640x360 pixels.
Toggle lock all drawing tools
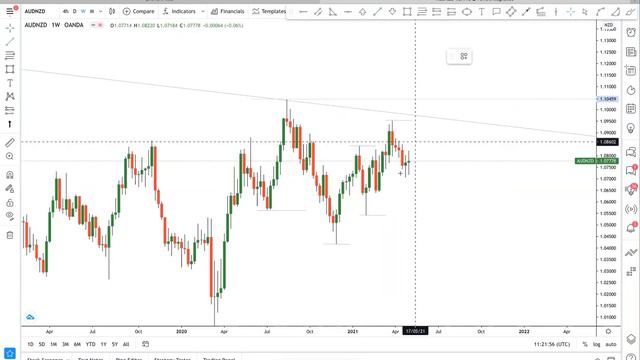[10, 202]
